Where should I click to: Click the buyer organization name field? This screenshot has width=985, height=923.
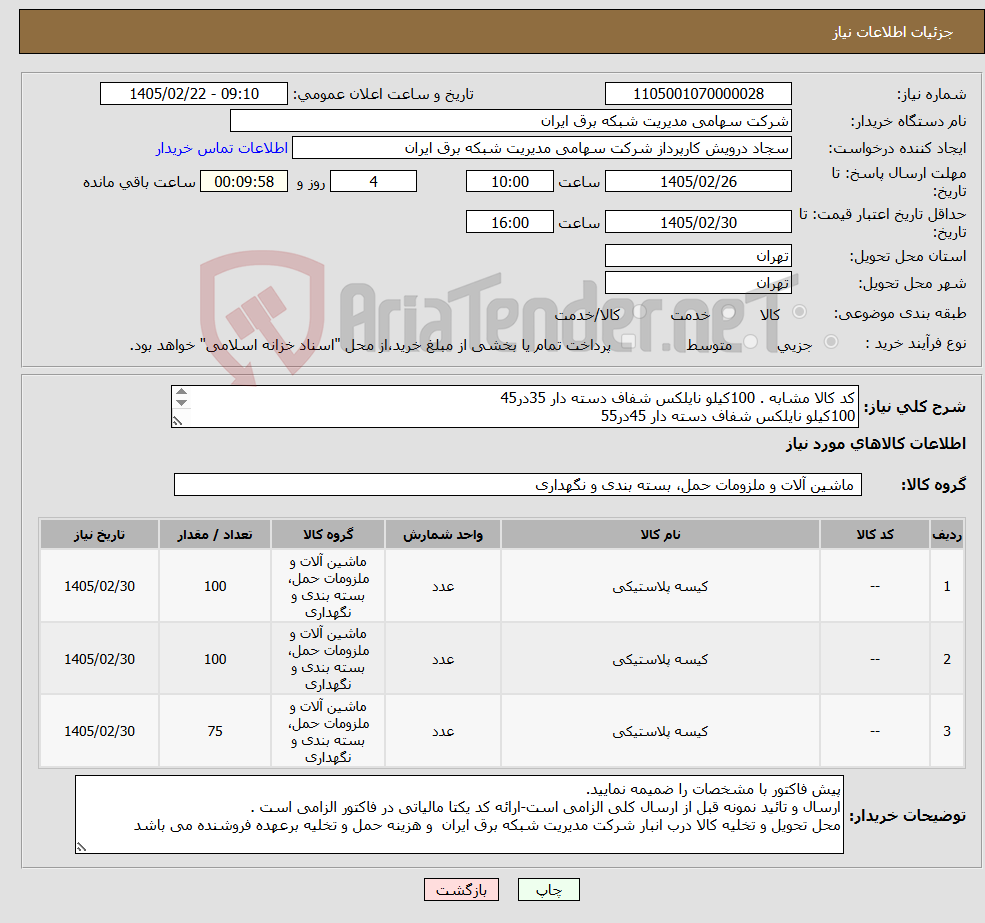point(511,121)
